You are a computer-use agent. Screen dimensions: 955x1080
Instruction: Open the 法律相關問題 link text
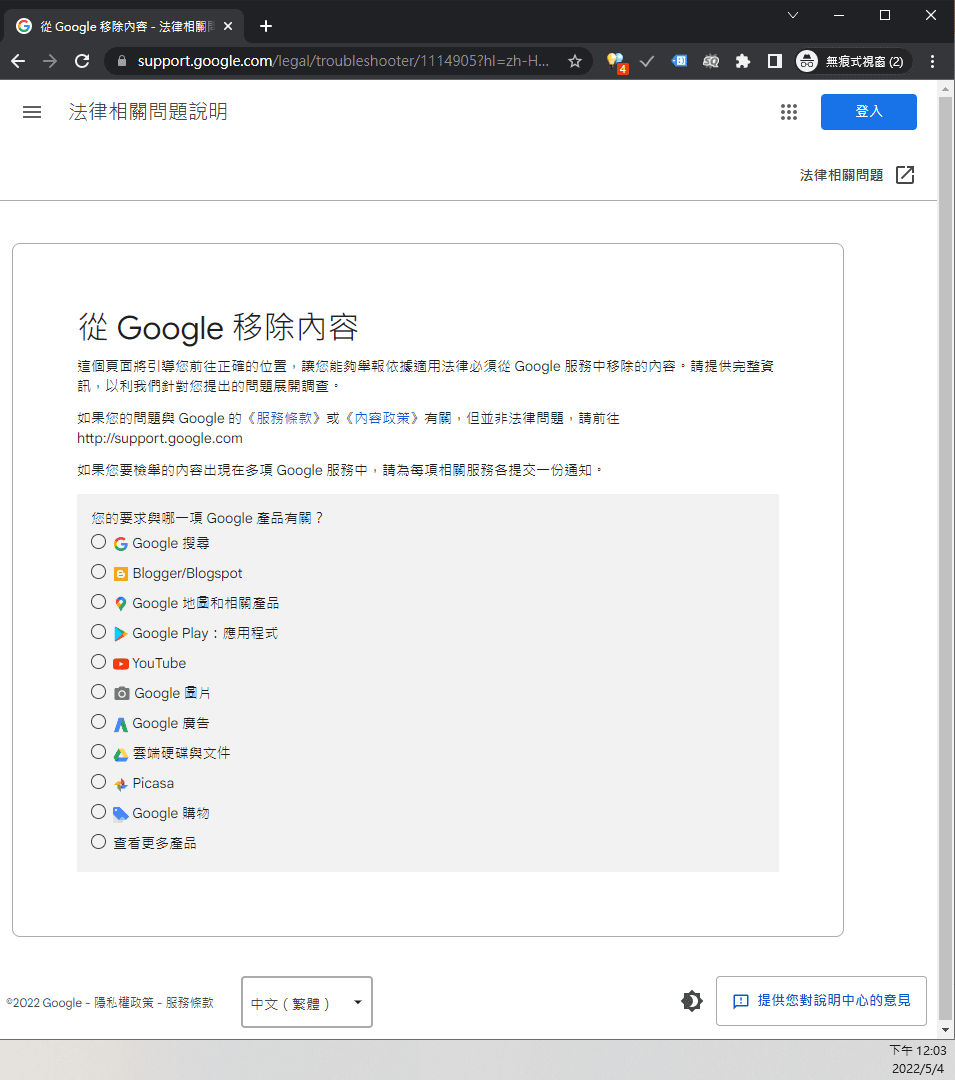click(841, 175)
